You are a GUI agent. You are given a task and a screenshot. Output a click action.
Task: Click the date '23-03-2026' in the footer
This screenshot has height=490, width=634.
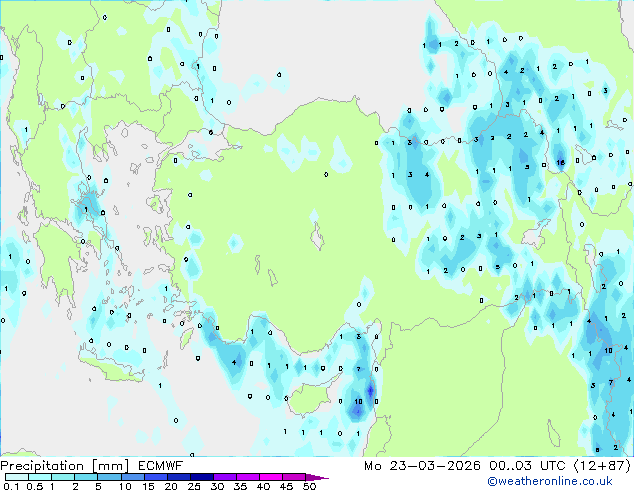click(x=435, y=466)
